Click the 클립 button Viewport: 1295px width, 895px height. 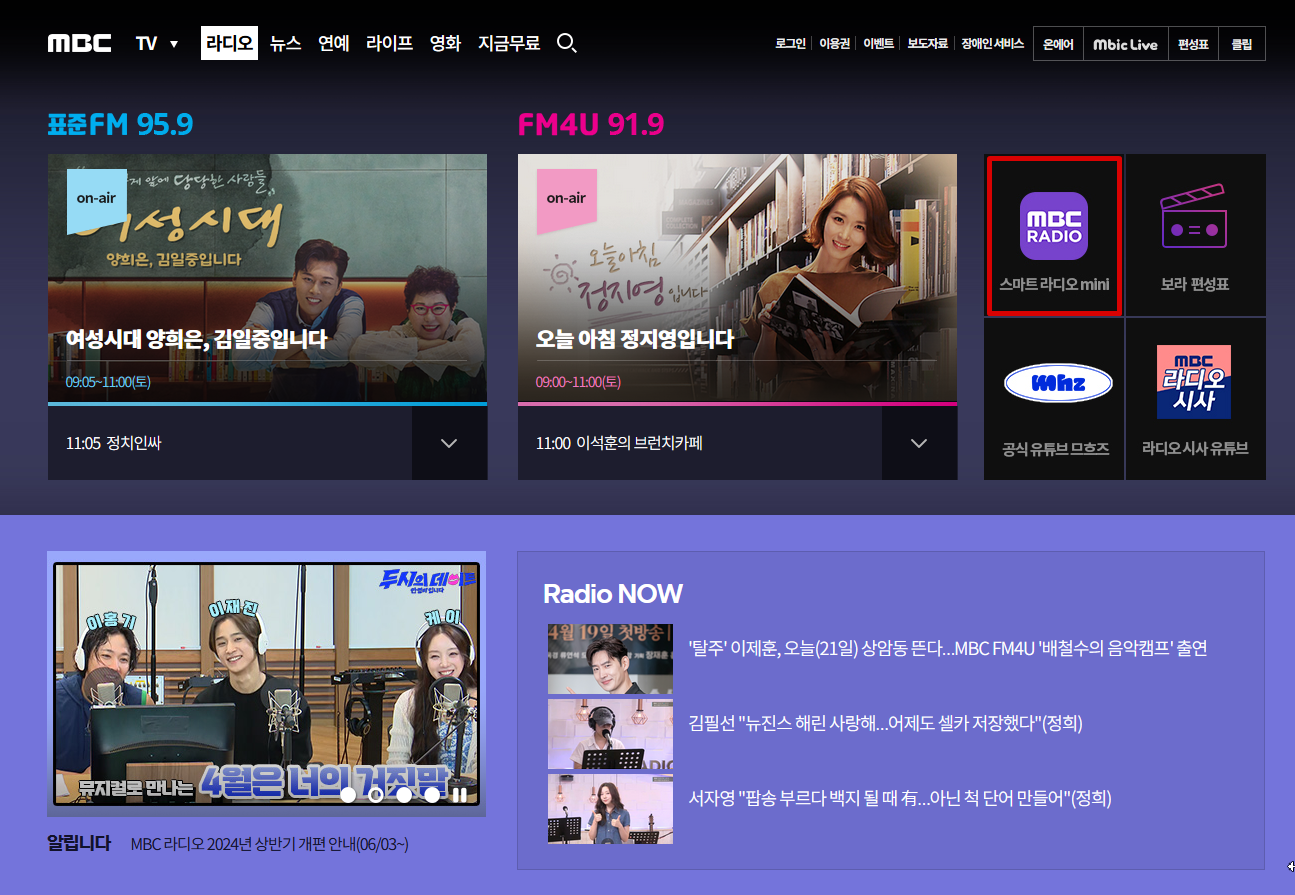pyautogui.click(x=1241, y=44)
